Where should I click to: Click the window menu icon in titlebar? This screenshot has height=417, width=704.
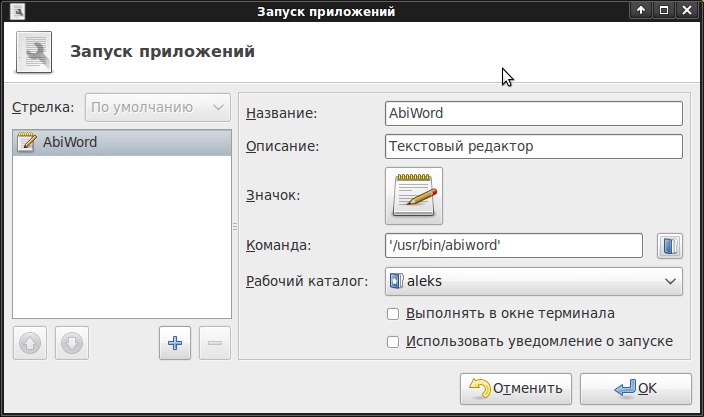18,11
